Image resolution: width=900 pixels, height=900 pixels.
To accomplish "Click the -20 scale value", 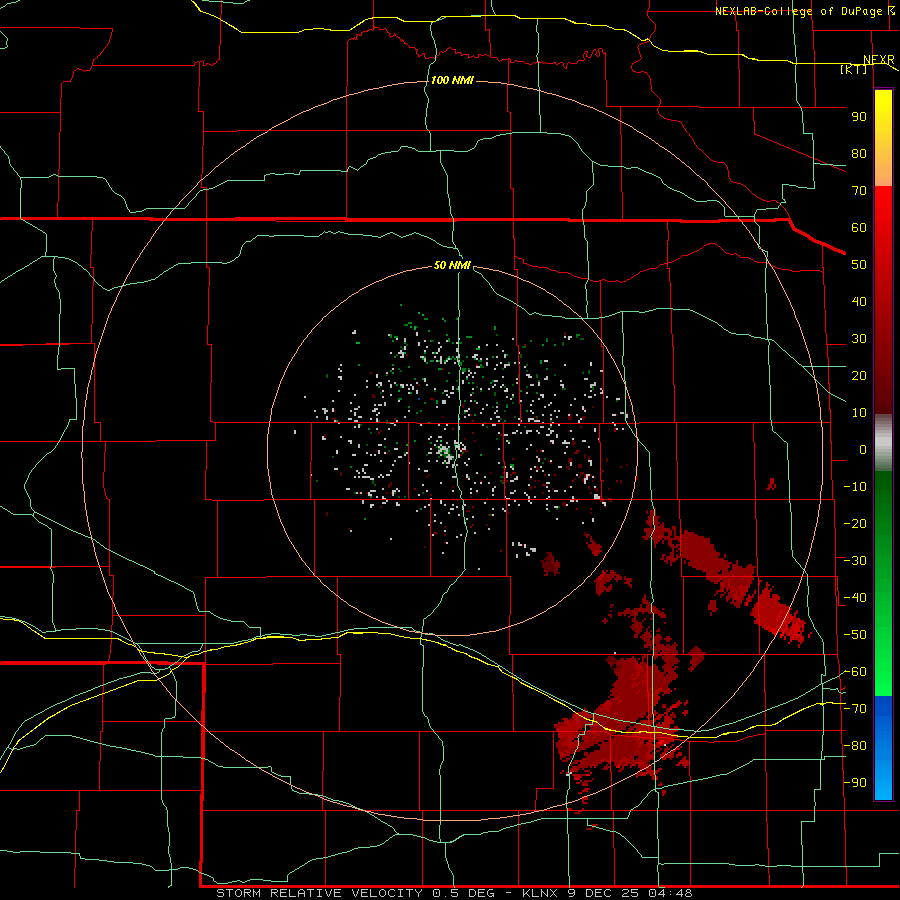I will coord(855,523).
